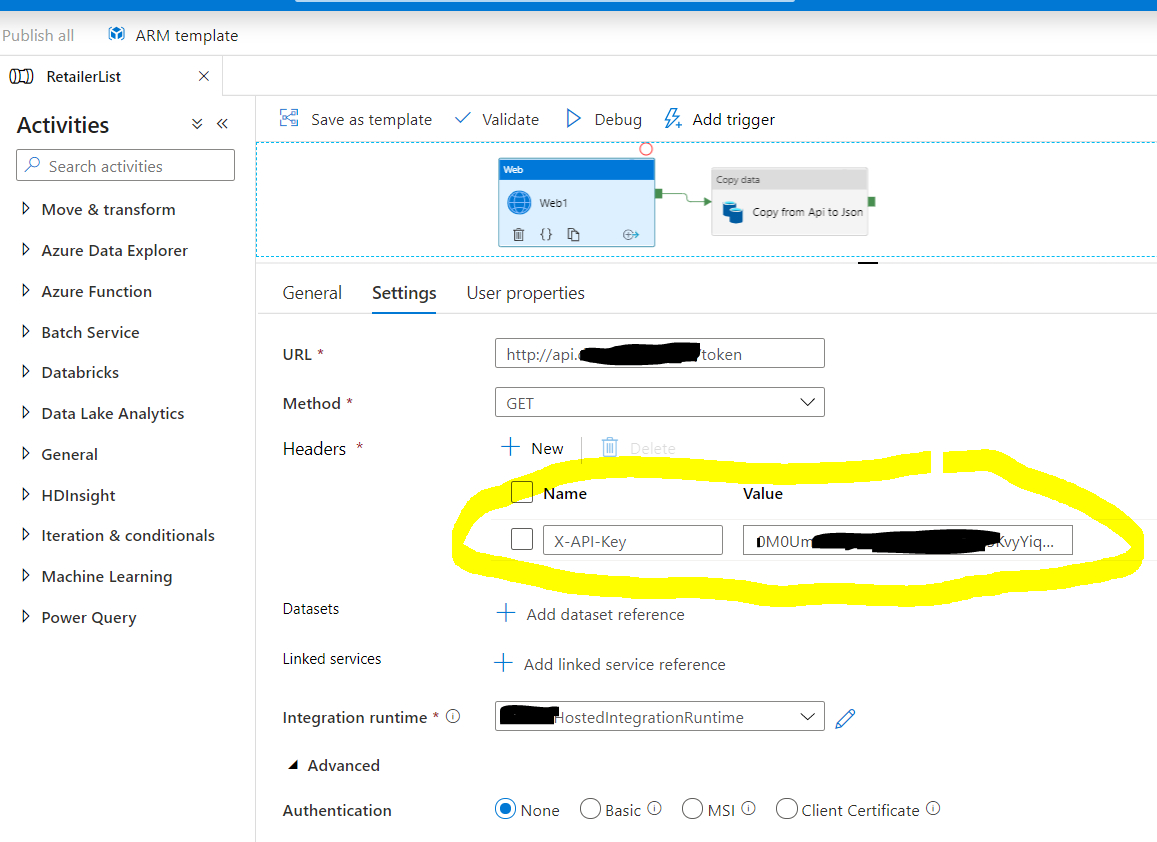Expand all activities double-chevron icon
This screenshot has width=1157, height=842.
tap(197, 124)
